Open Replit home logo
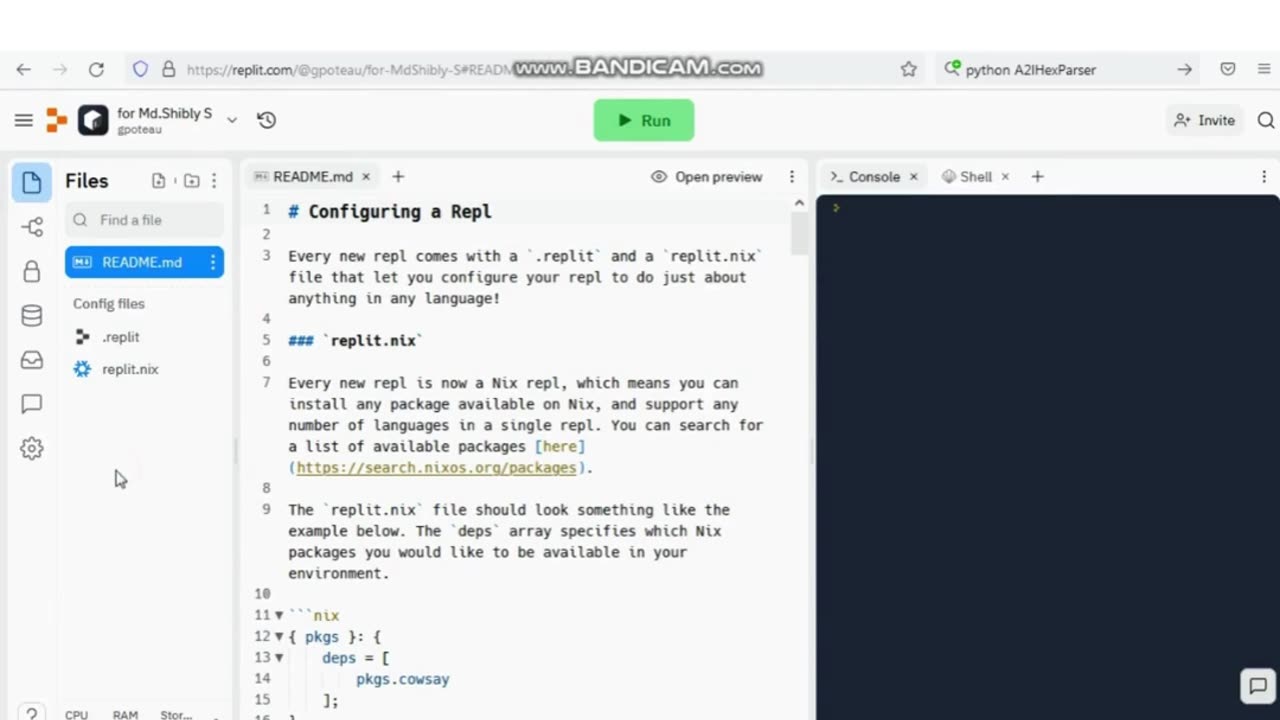The width and height of the screenshot is (1280, 720). (57, 120)
